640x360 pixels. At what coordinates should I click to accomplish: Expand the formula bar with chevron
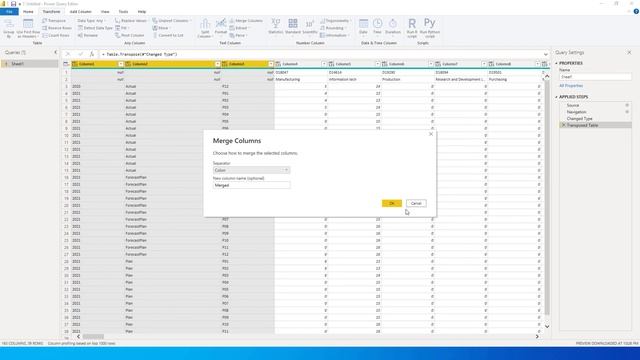(x=546, y=54)
